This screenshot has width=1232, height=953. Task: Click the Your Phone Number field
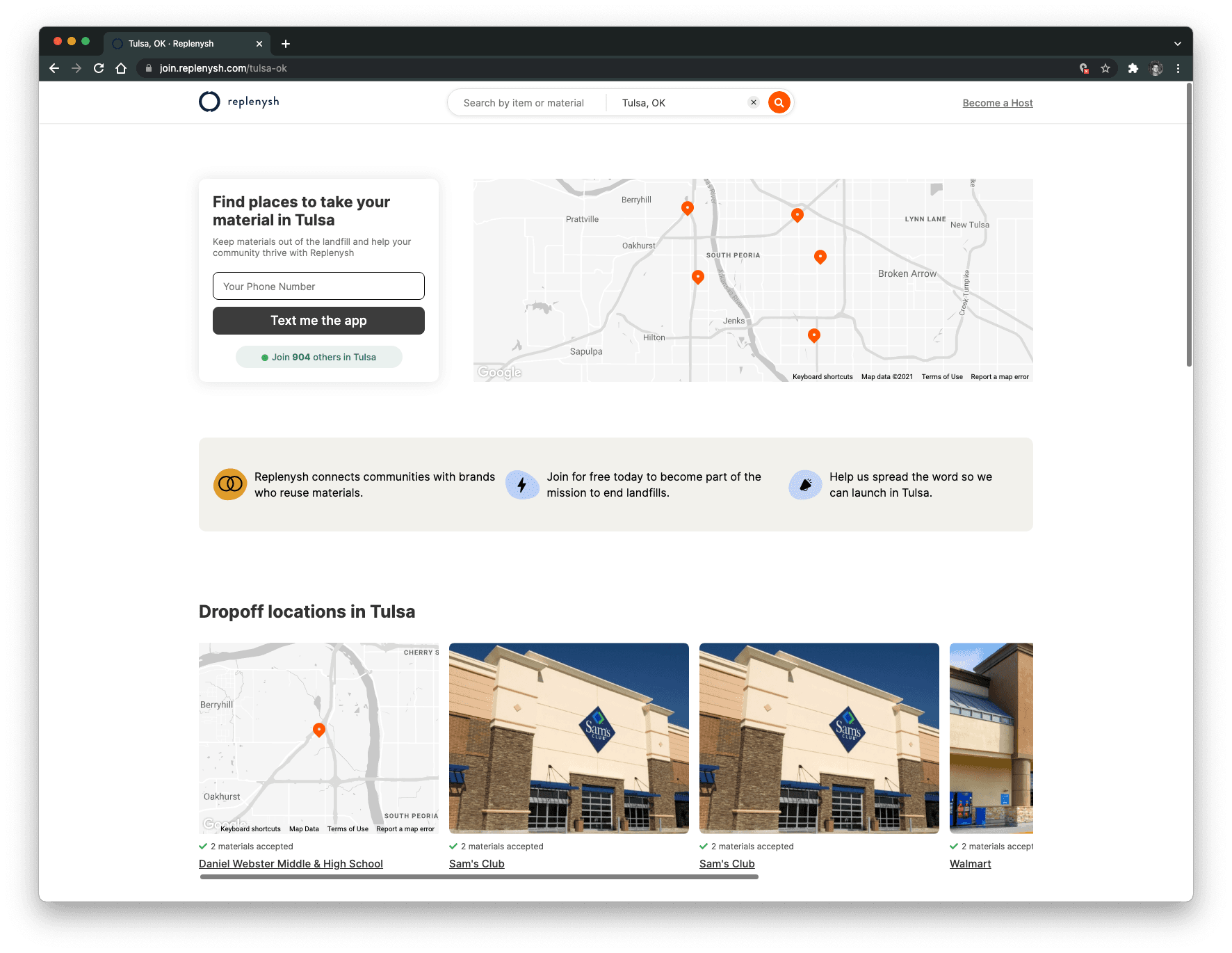point(318,286)
